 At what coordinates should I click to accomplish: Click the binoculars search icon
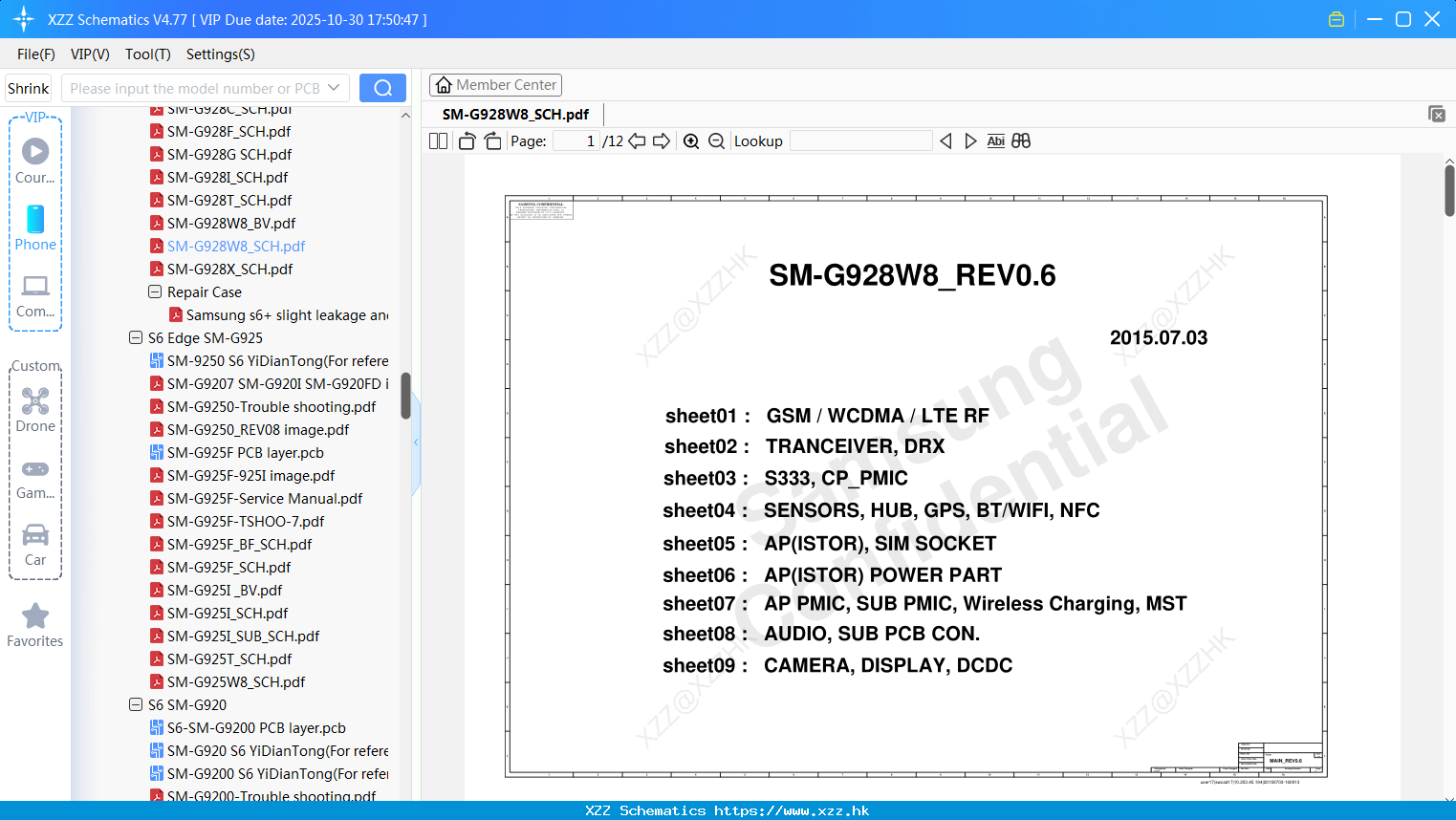click(x=1021, y=140)
